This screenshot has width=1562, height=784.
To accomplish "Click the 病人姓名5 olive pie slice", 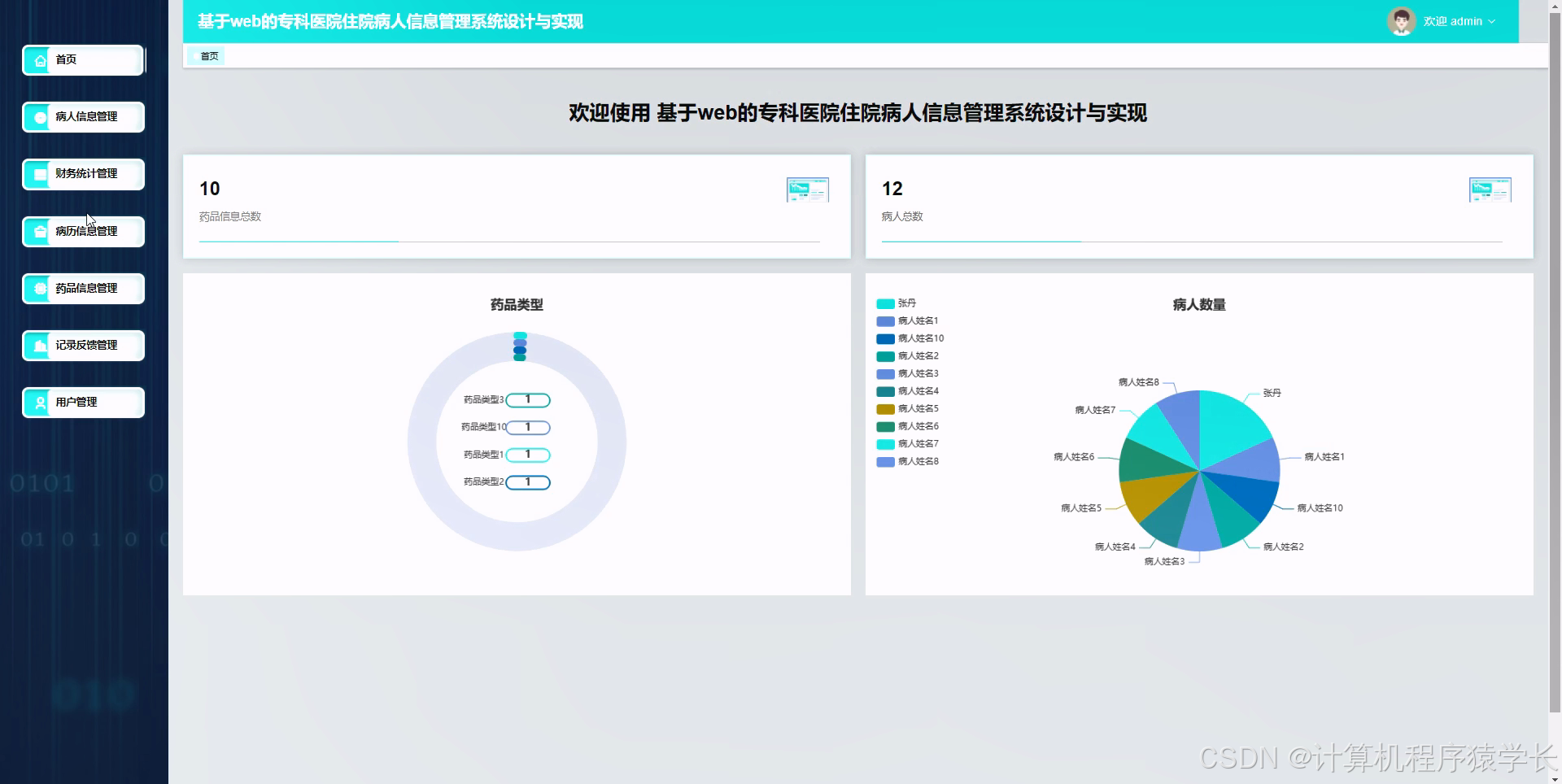I will pos(1154,494).
